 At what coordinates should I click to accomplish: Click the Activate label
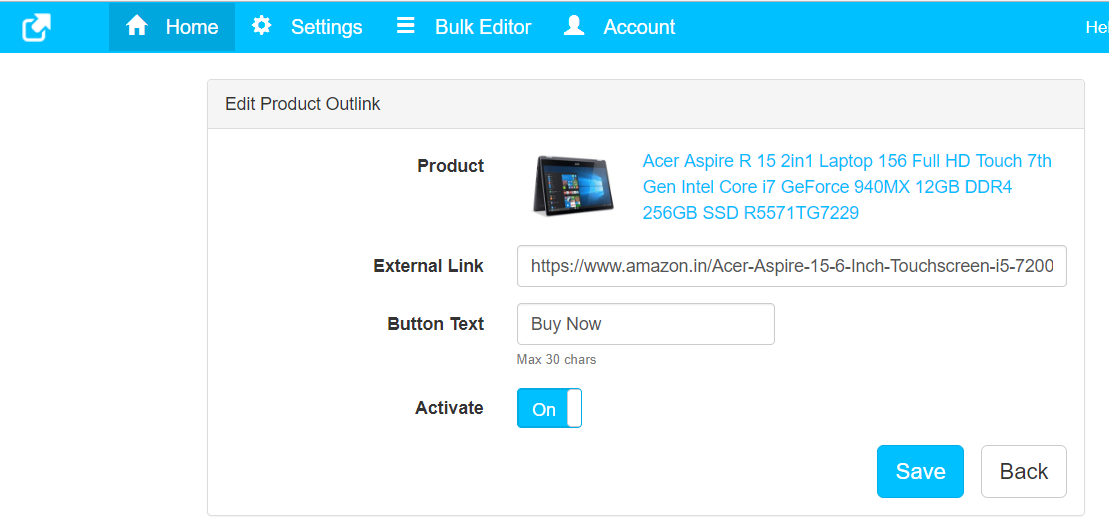pyautogui.click(x=449, y=408)
